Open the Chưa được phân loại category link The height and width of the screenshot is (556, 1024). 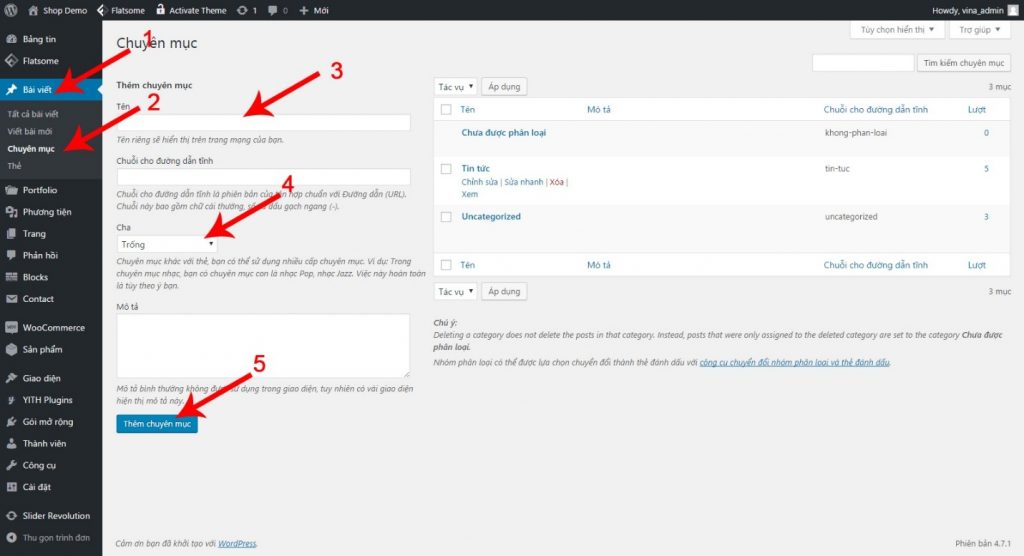[504, 133]
